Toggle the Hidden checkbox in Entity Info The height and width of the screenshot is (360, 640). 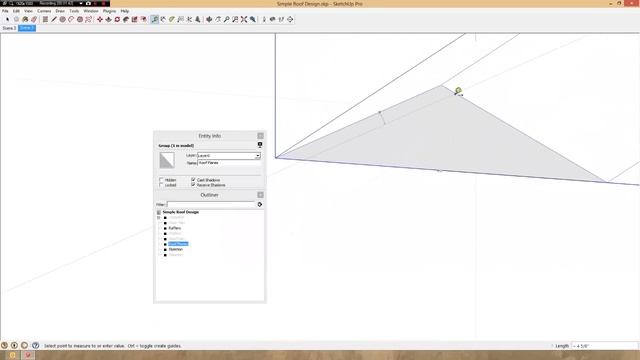tap(161, 180)
